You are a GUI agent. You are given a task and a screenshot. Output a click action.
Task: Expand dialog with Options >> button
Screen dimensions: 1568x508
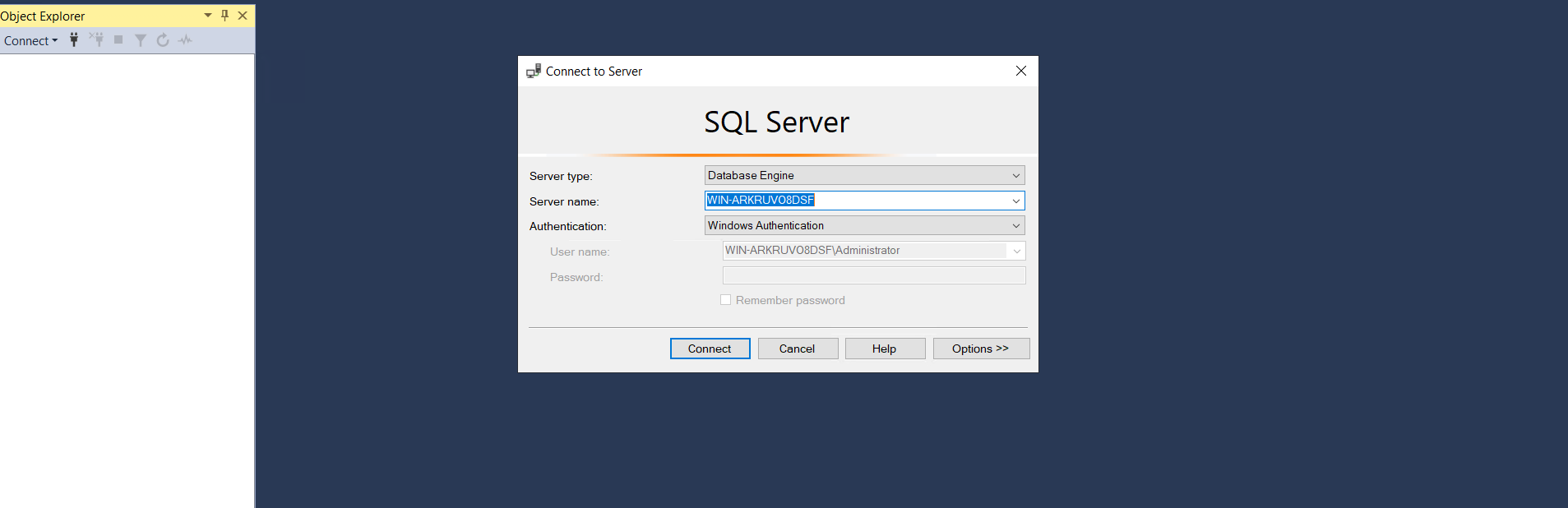981,349
